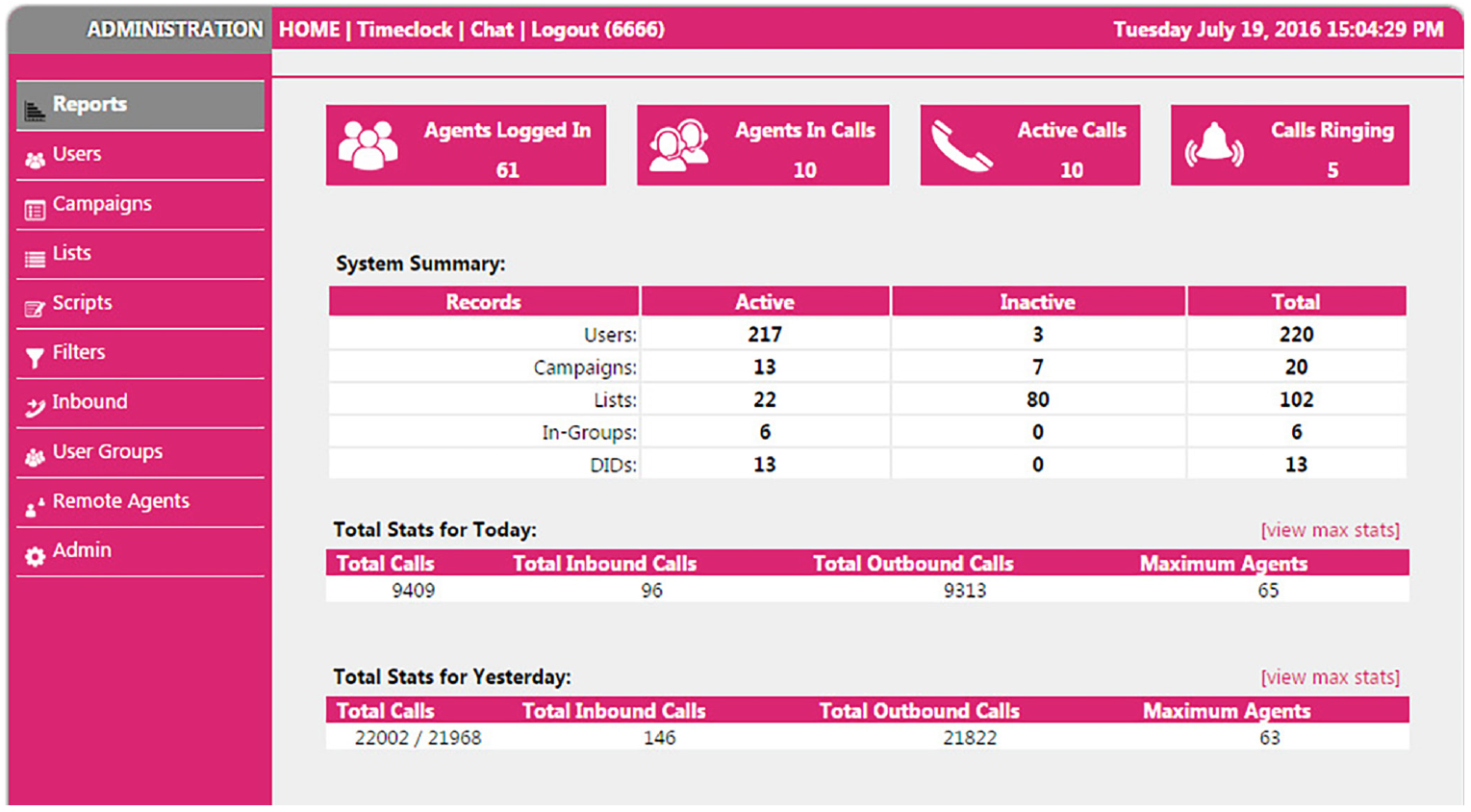
Task: Click yesterday's Total Inbound Calls value 146
Action: 659,738
